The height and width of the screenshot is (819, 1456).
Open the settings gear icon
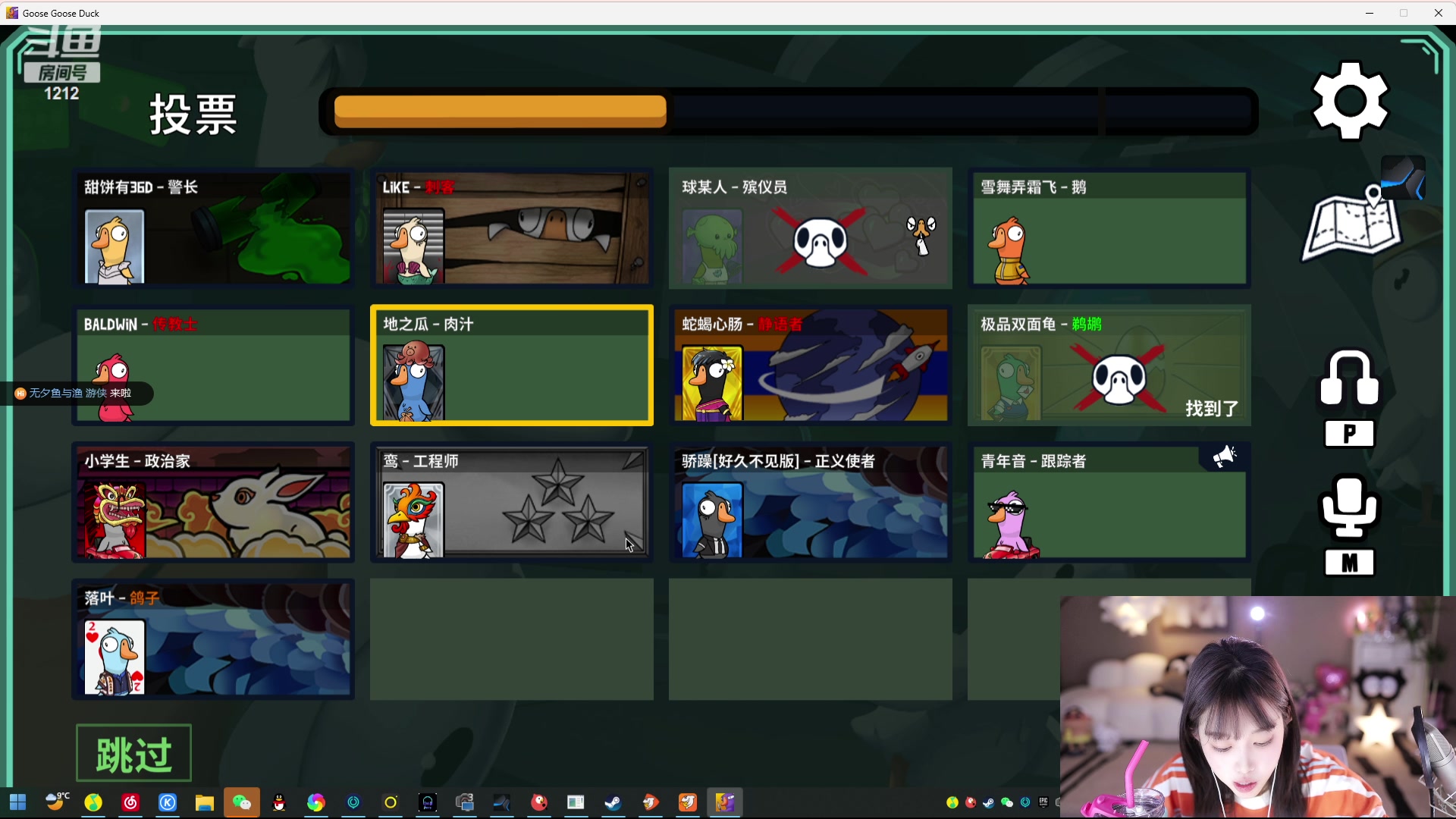tap(1350, 101)
